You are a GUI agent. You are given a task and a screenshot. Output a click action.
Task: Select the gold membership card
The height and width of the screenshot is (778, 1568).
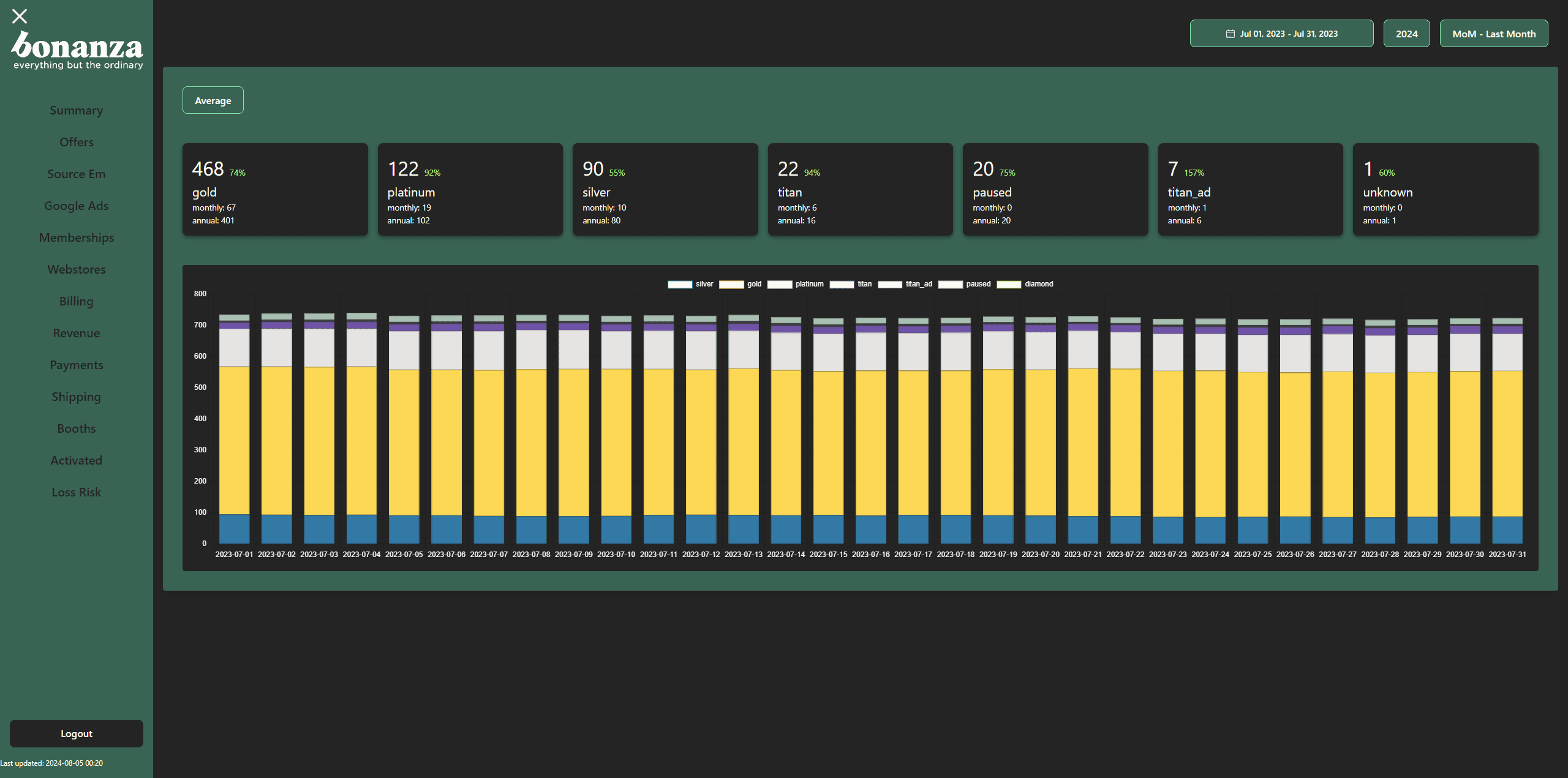[275, 190]
